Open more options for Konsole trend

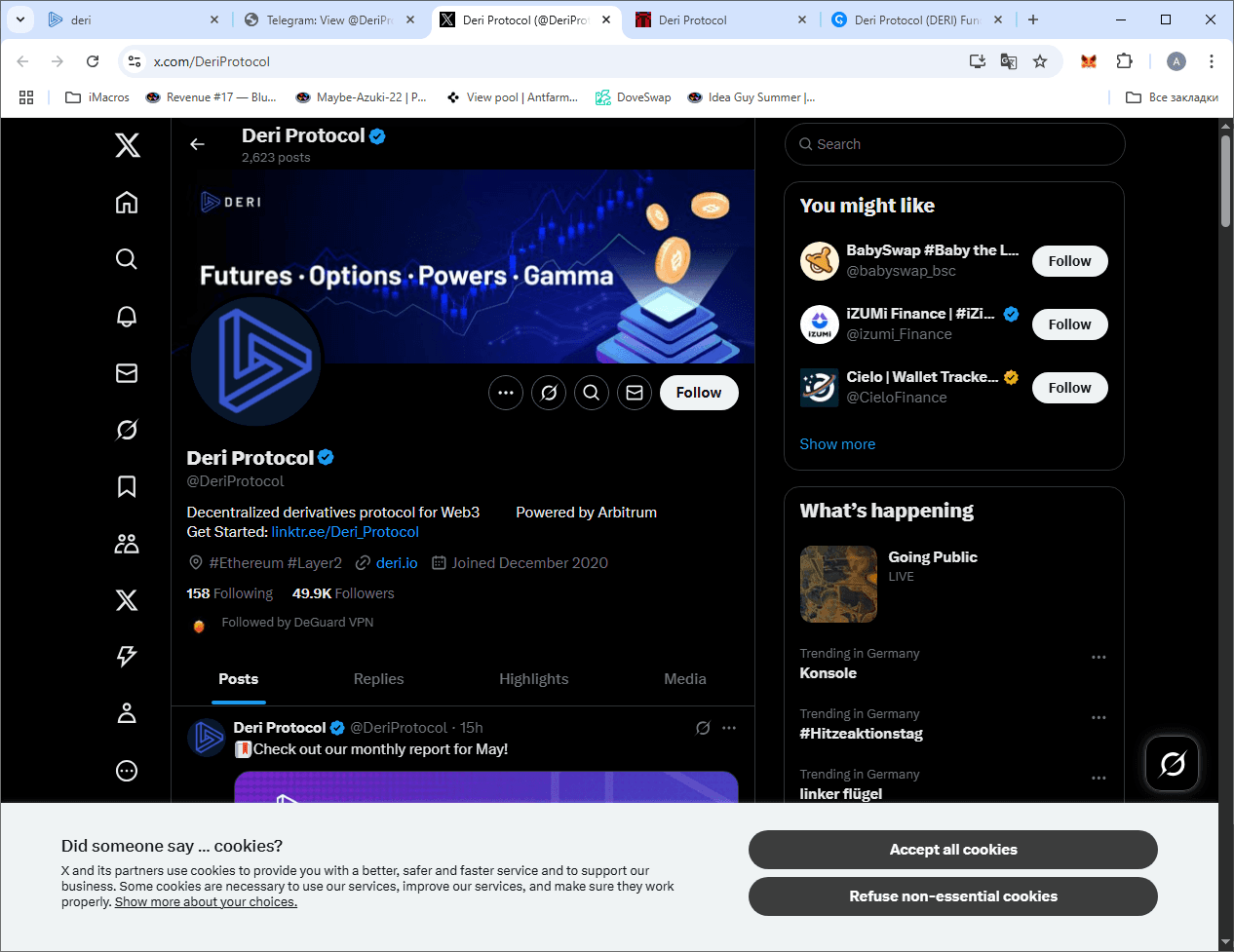[x=1099, y=658]
